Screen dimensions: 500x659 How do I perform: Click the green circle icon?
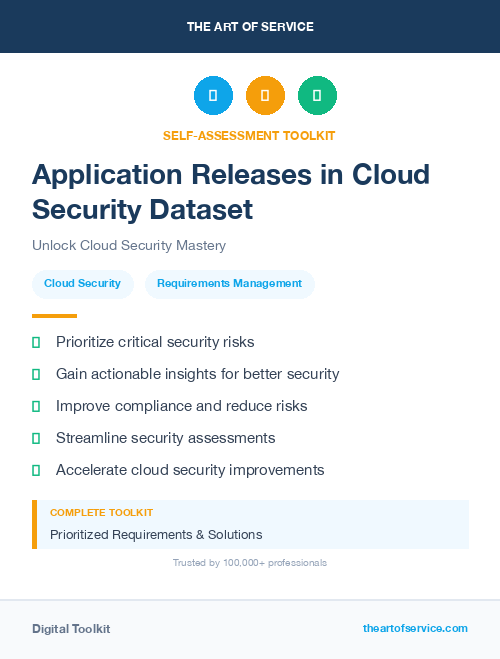pos(317,95)
